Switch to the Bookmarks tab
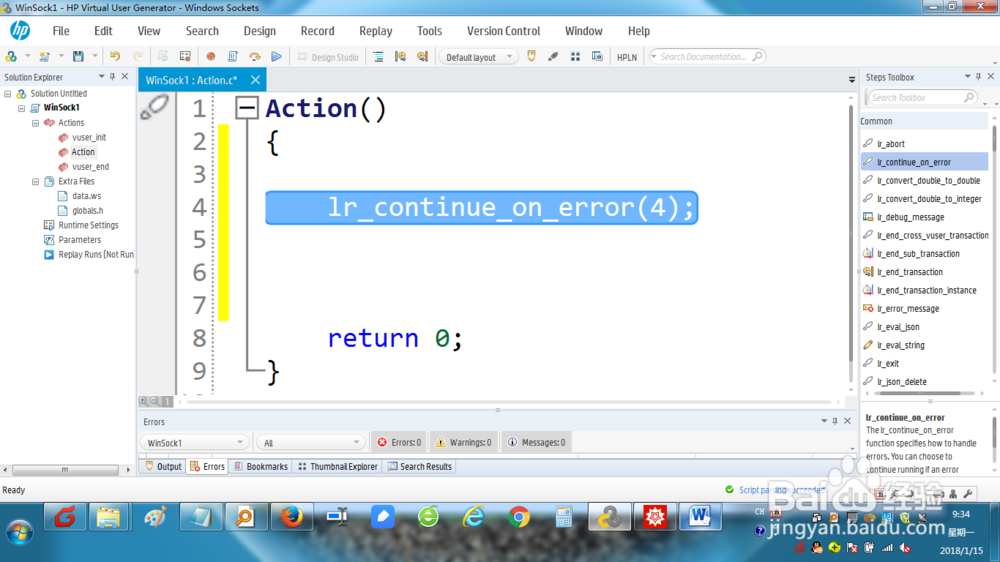The height and width of the screenshot is (562, 1000). (x=261, y=466)
